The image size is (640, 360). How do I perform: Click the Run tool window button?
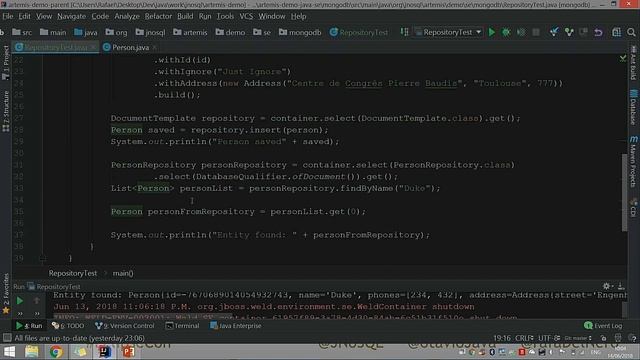tap(29, 326)
